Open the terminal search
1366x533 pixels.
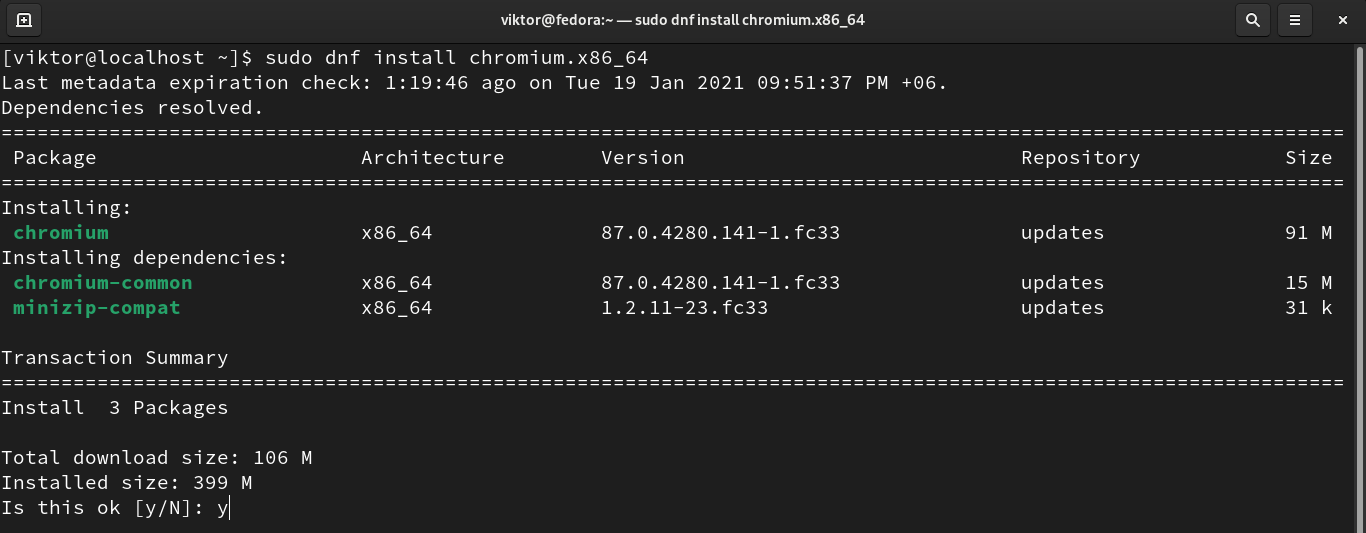(x=1252, y=19)
